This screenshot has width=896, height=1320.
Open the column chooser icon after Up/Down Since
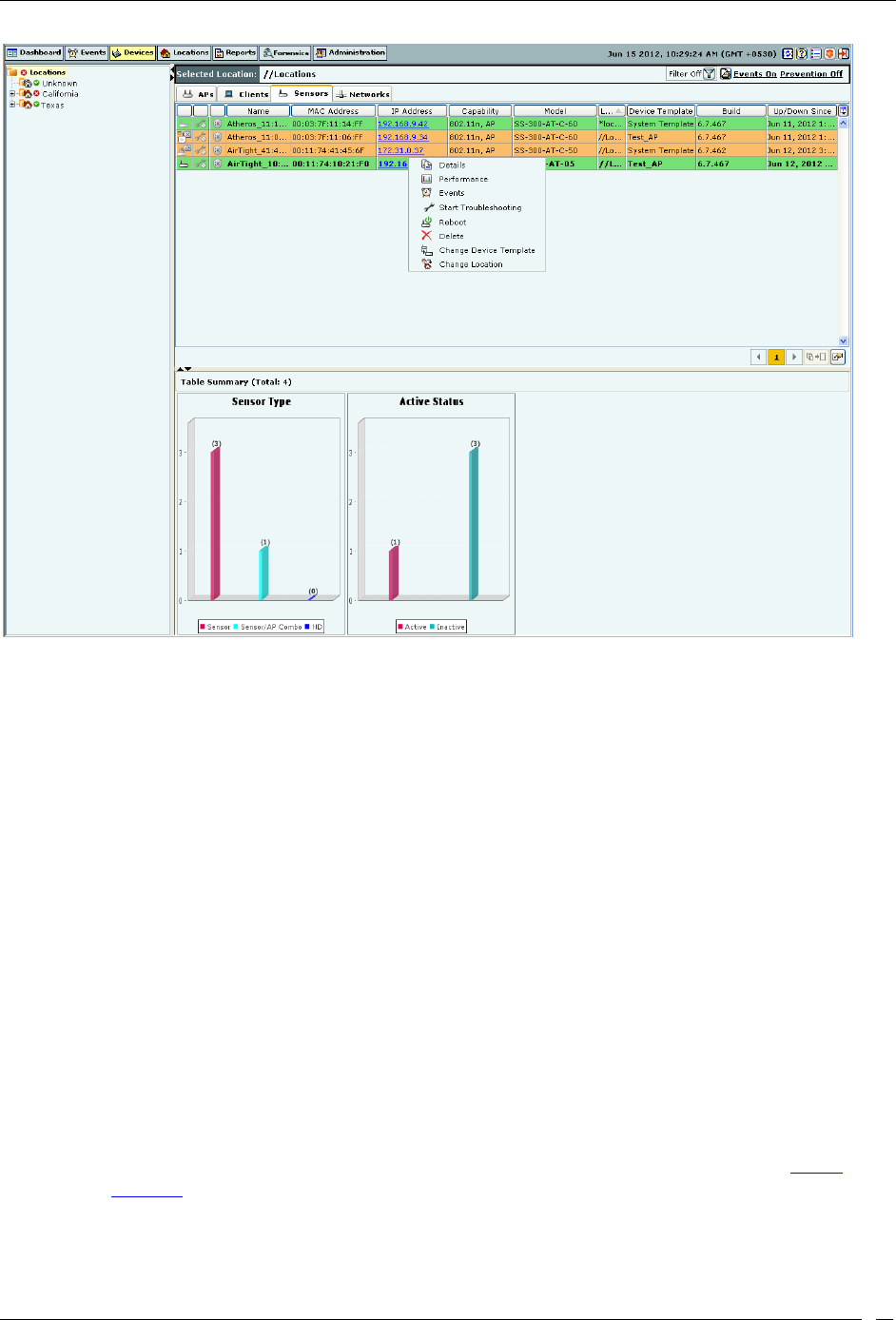tap(843, 111)
